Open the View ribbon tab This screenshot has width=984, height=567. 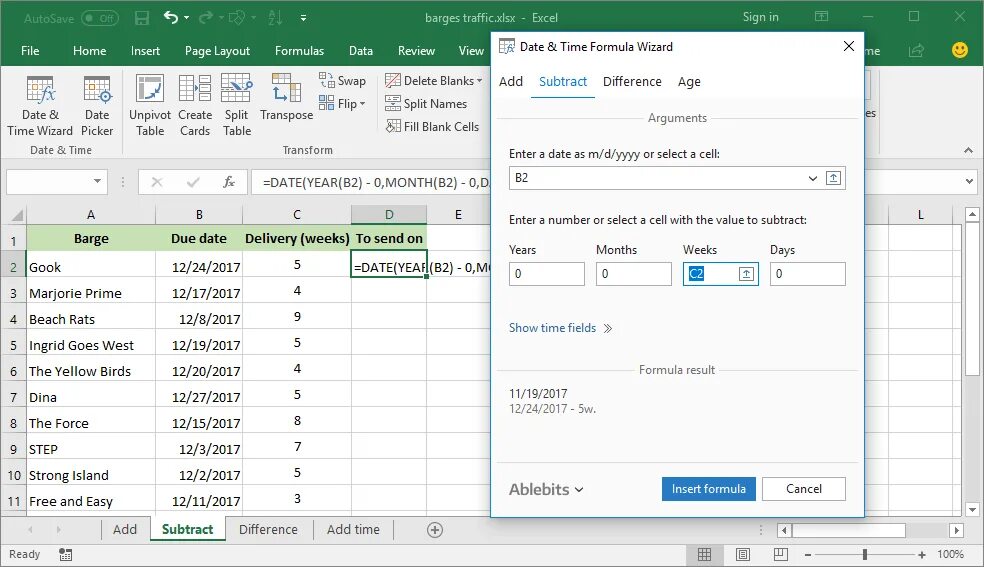[471, 51]
